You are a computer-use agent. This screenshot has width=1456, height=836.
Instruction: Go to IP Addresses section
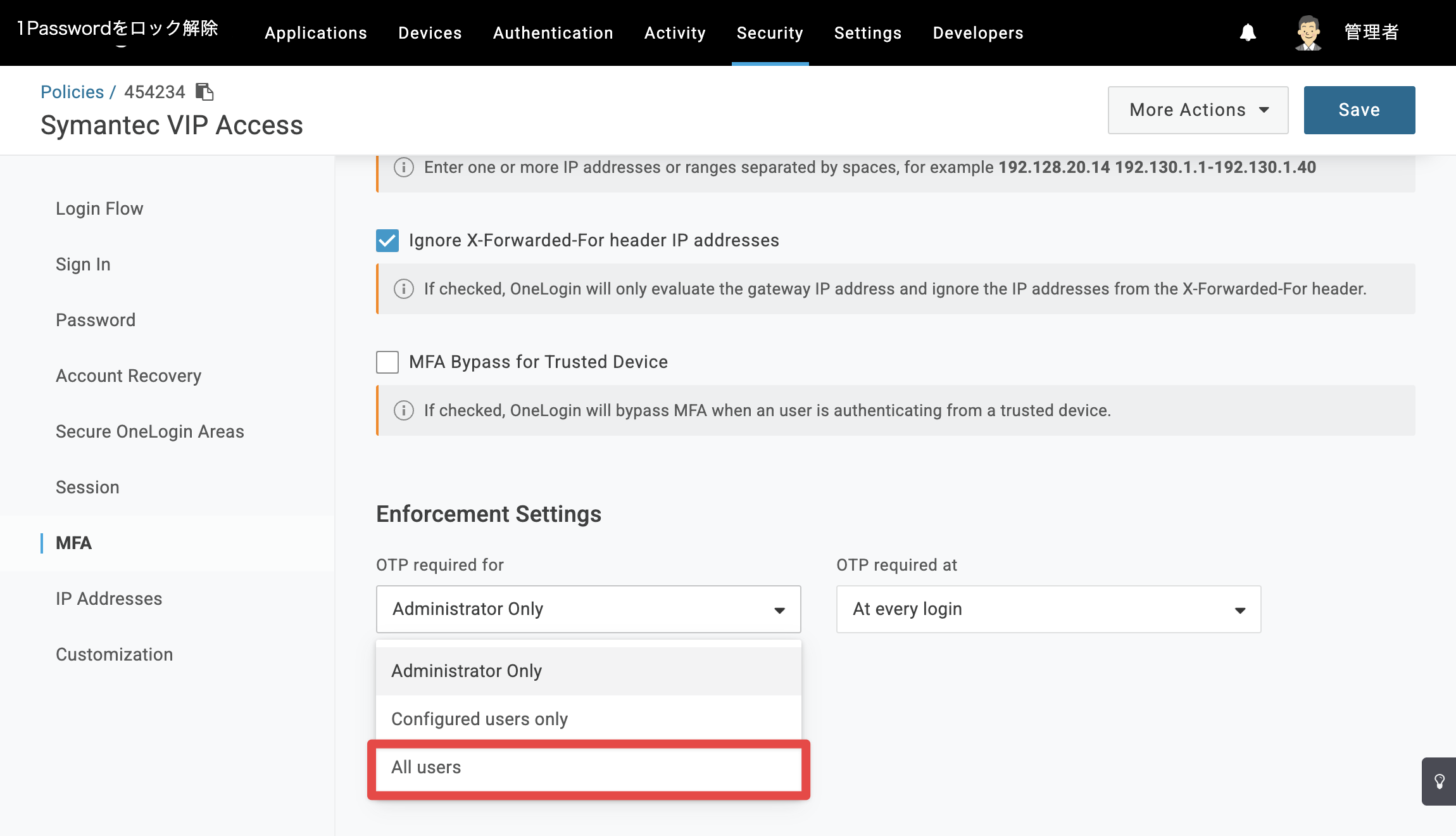pos(109,598)
